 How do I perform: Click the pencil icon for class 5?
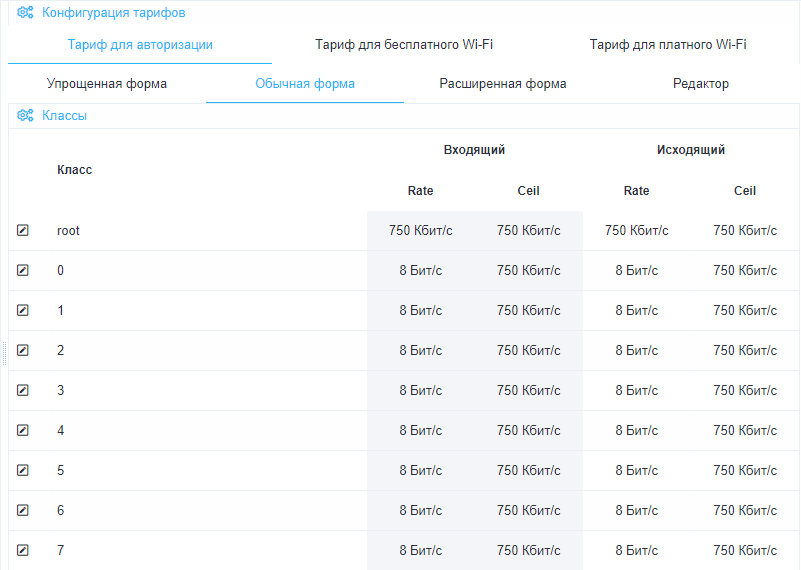pyautogui.click(x=23, y=470)
